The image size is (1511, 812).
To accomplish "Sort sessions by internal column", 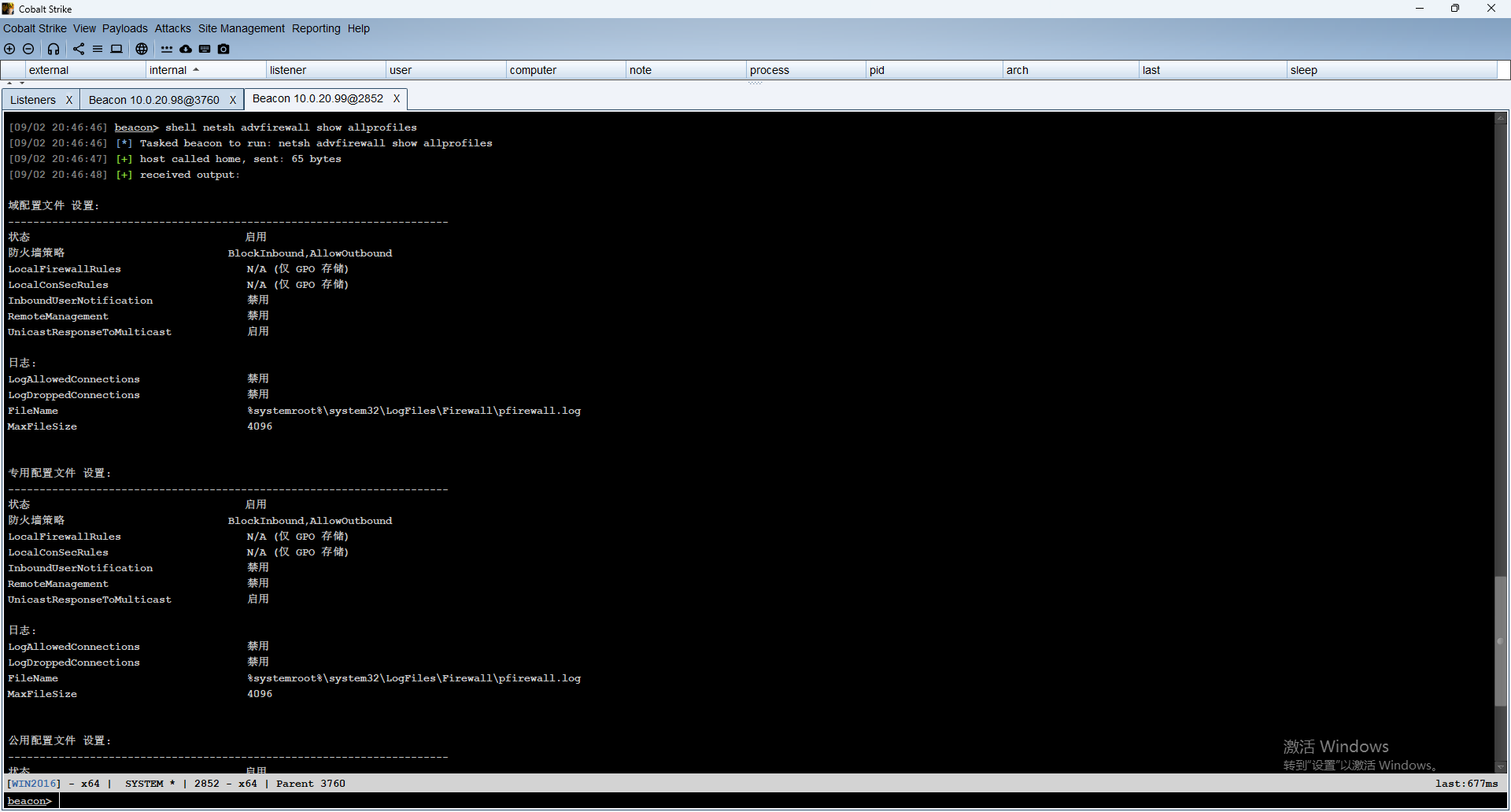I will pos(206,70).
